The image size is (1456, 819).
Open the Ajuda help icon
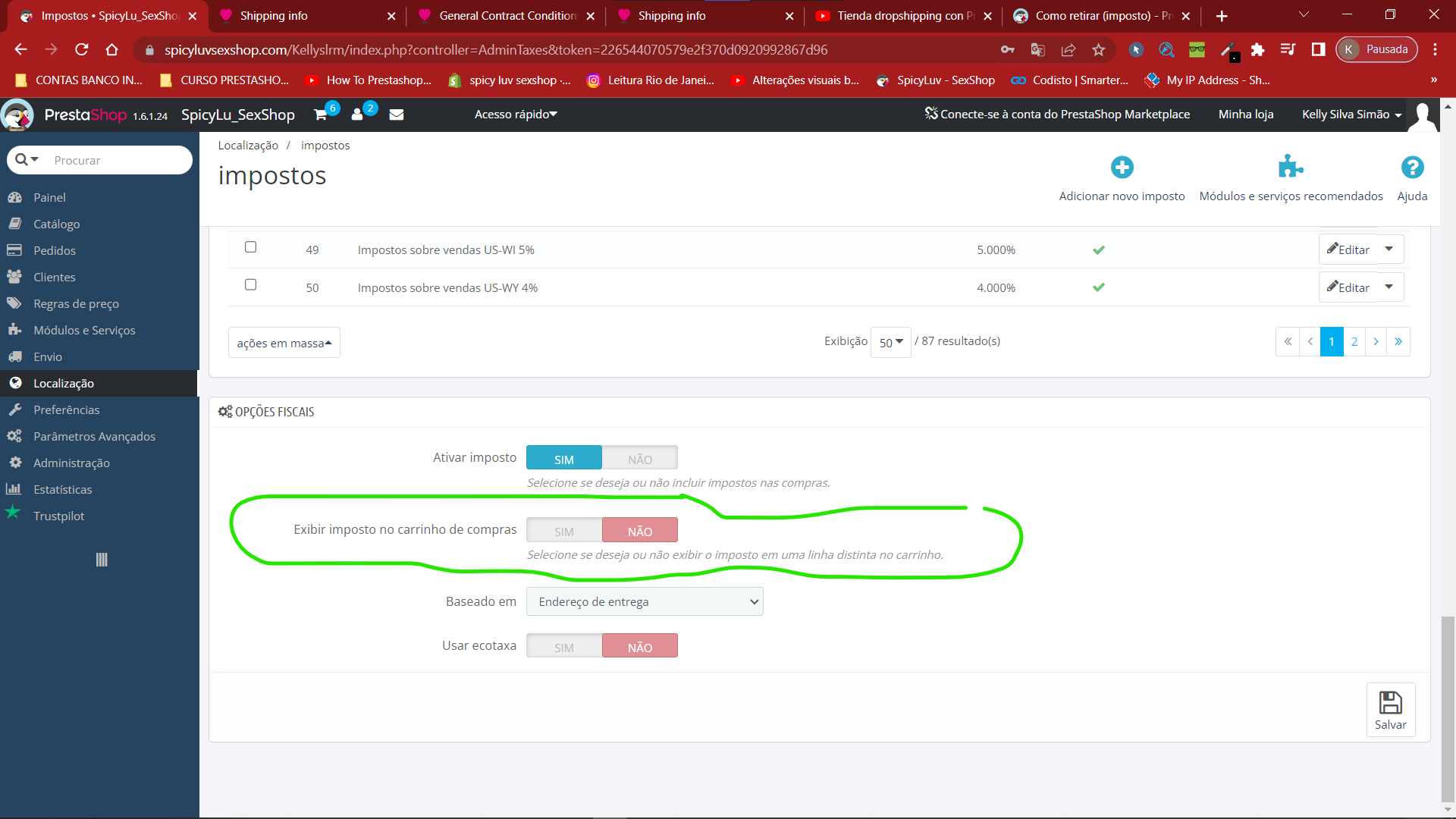[1412, 167]
